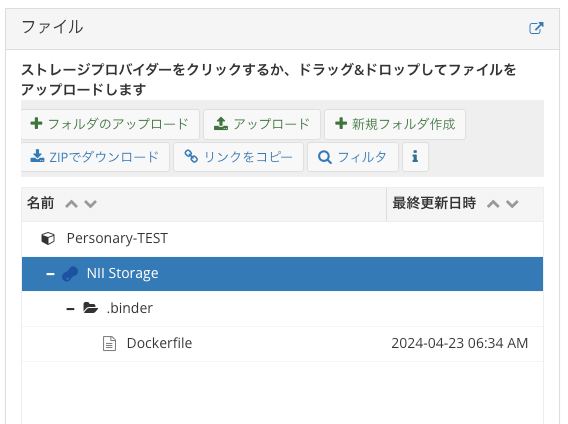Viewport: 568px width, 424px height.
Task: Select the Personary-TEST project row
Action: coord(282,239)
